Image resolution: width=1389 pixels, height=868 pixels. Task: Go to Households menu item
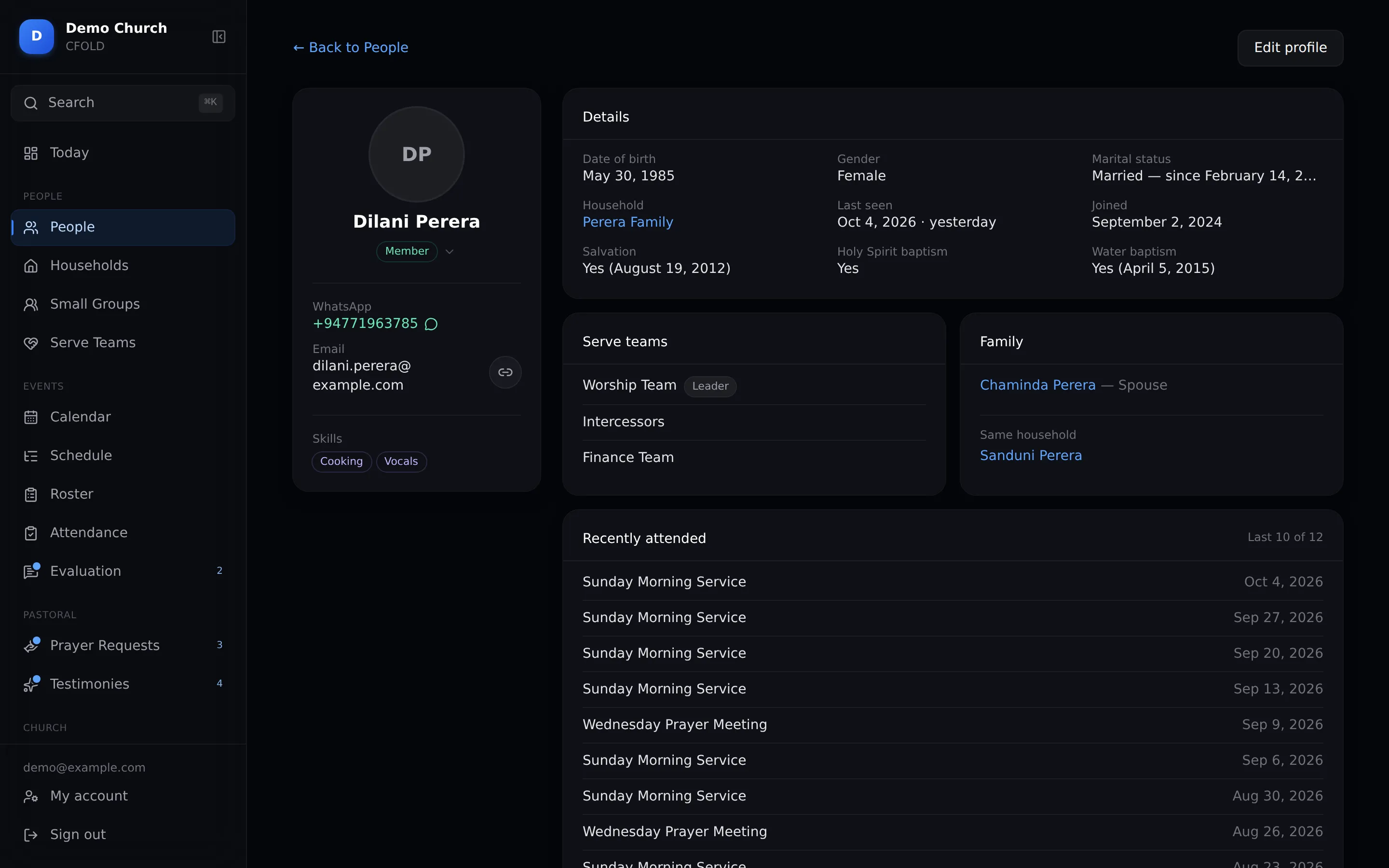pos(123,266)
